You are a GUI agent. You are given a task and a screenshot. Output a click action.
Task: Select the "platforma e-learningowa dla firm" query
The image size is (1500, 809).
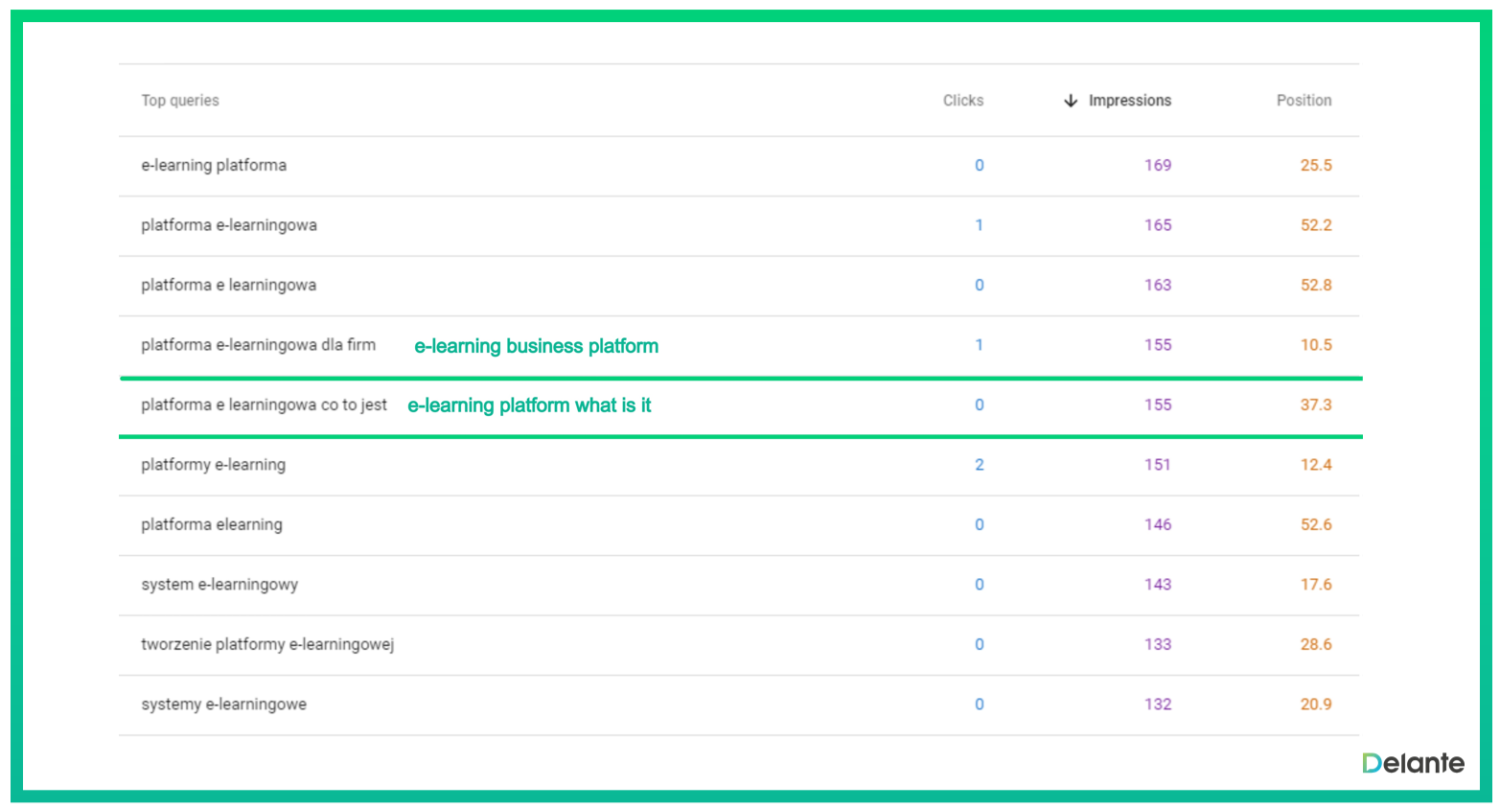258,345
